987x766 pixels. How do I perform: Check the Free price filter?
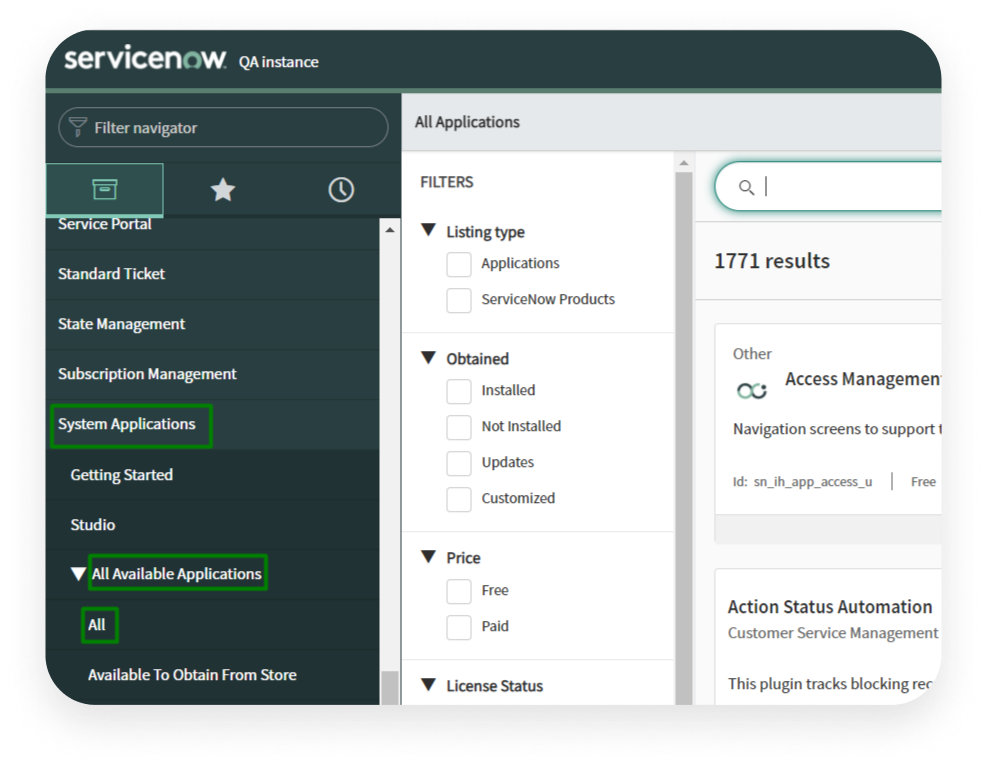pyautogui.click(x=458, y=590)
